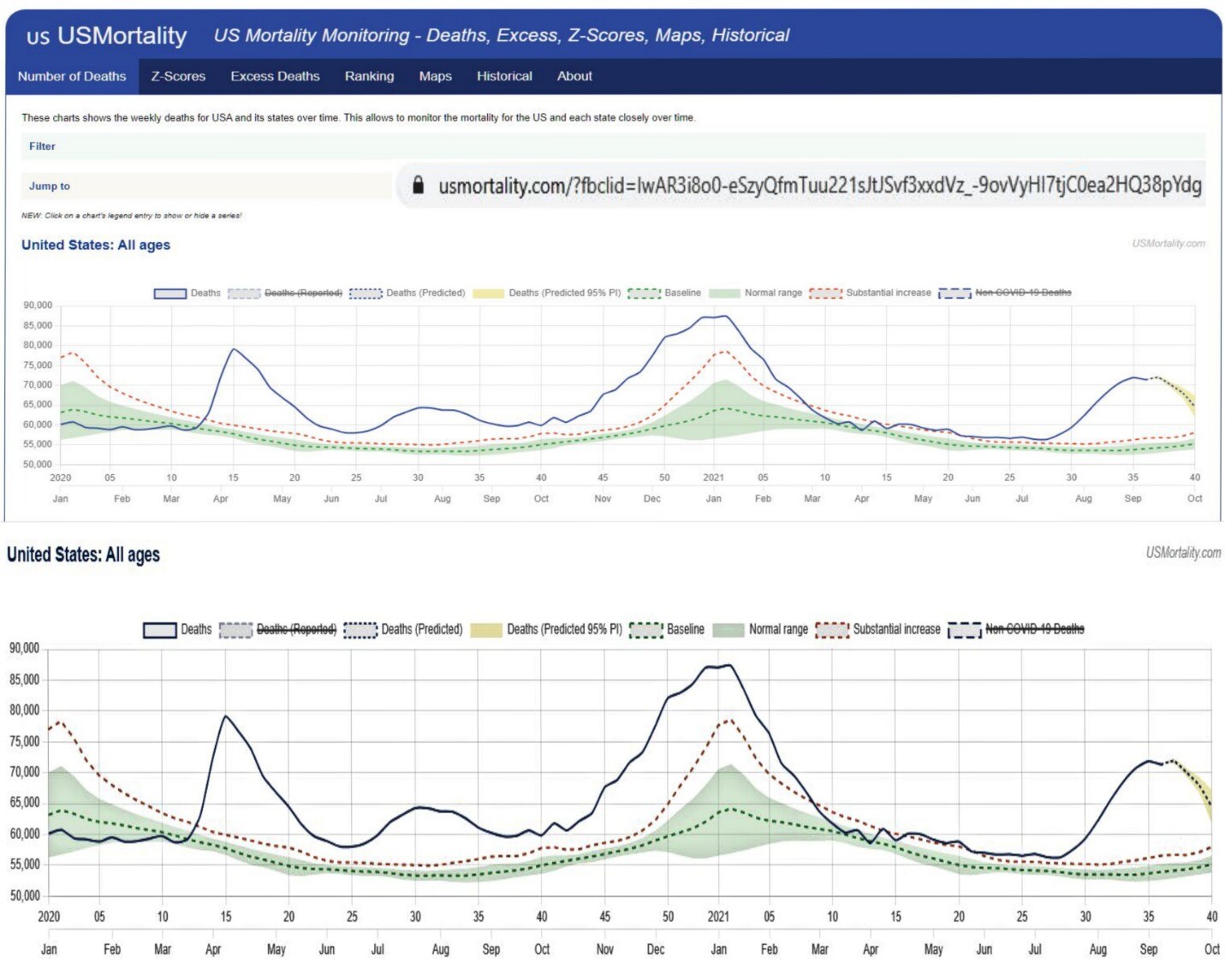This screenshot has width=1225, height=980.
Task: Click the United States: All ages heading link
Action: click(96, 245)
